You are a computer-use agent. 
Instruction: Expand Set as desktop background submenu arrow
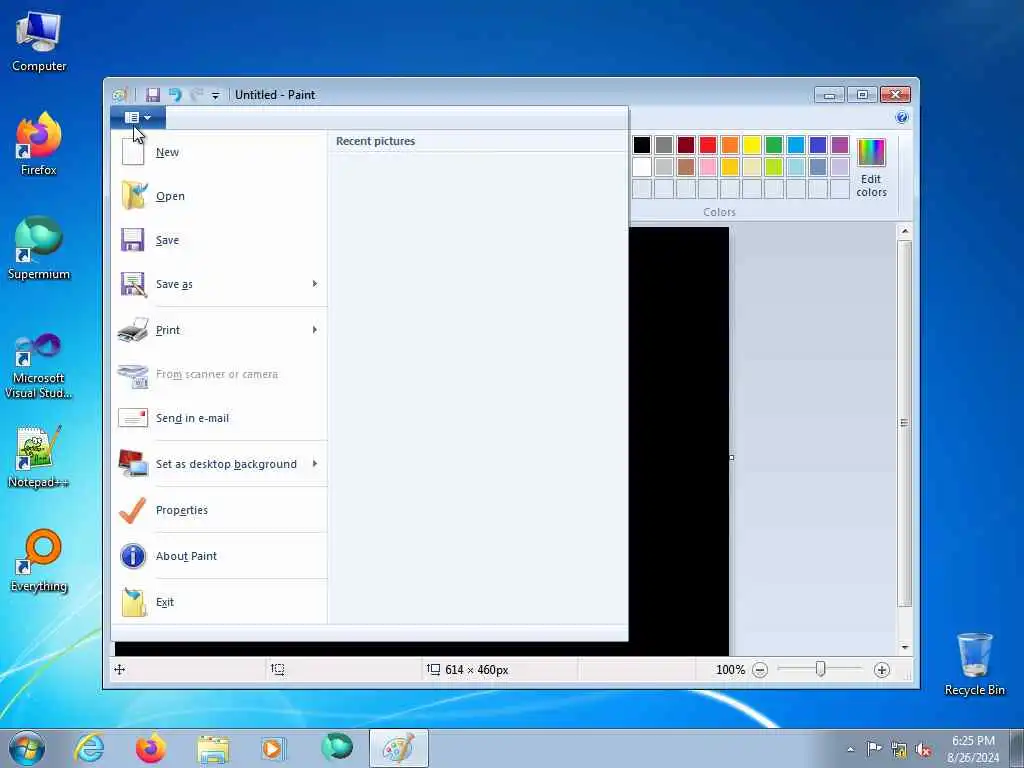click(315, 464)
